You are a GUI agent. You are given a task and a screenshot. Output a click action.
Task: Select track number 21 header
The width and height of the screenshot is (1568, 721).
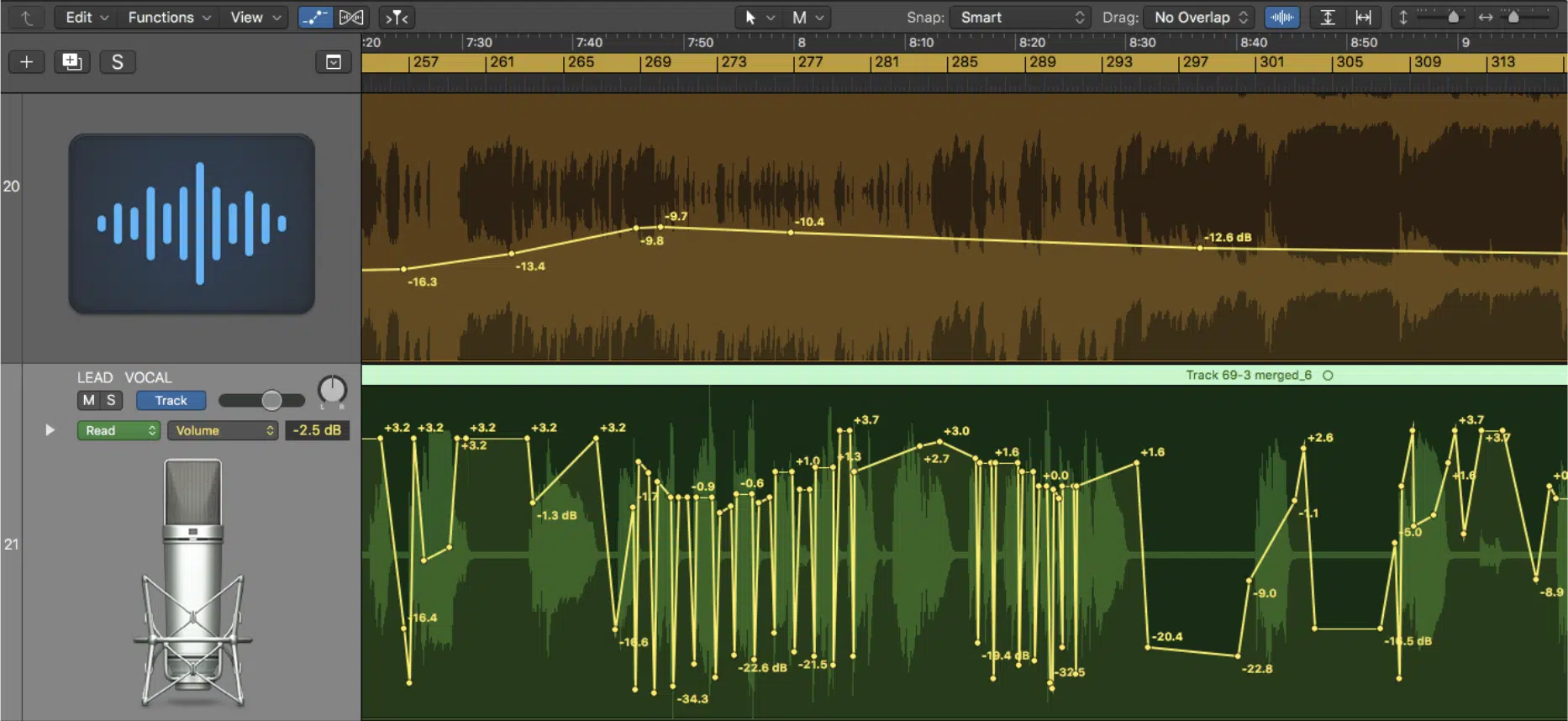[11, 545]
